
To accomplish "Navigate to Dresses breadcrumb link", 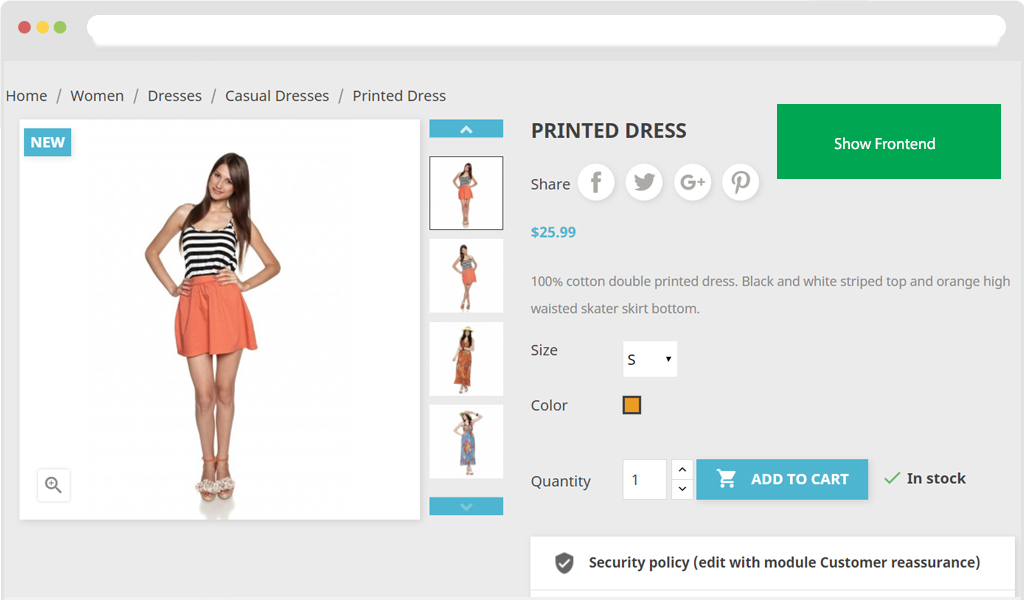I will 175,96.
